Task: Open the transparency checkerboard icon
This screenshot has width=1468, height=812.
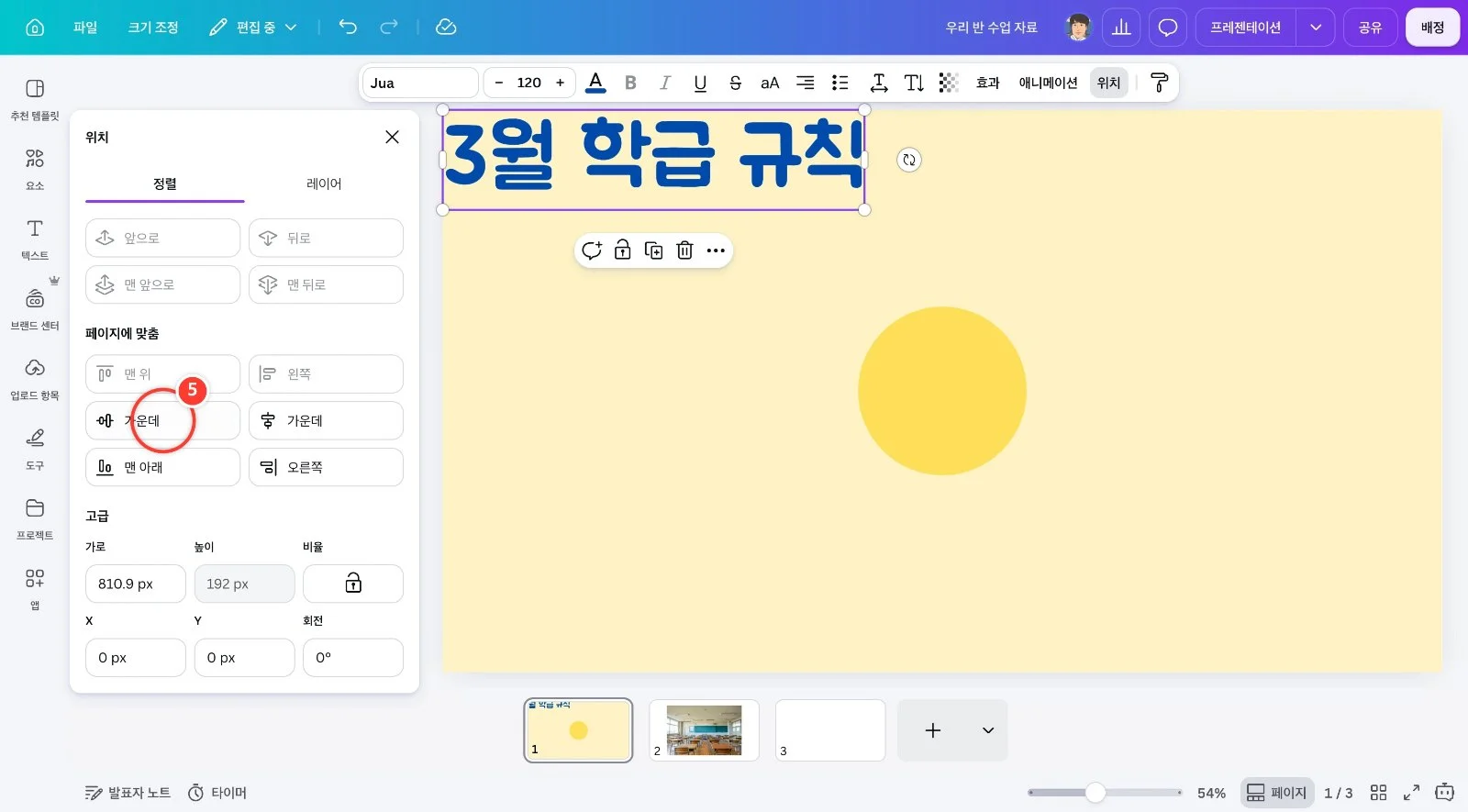Action: tap(949, 83)
